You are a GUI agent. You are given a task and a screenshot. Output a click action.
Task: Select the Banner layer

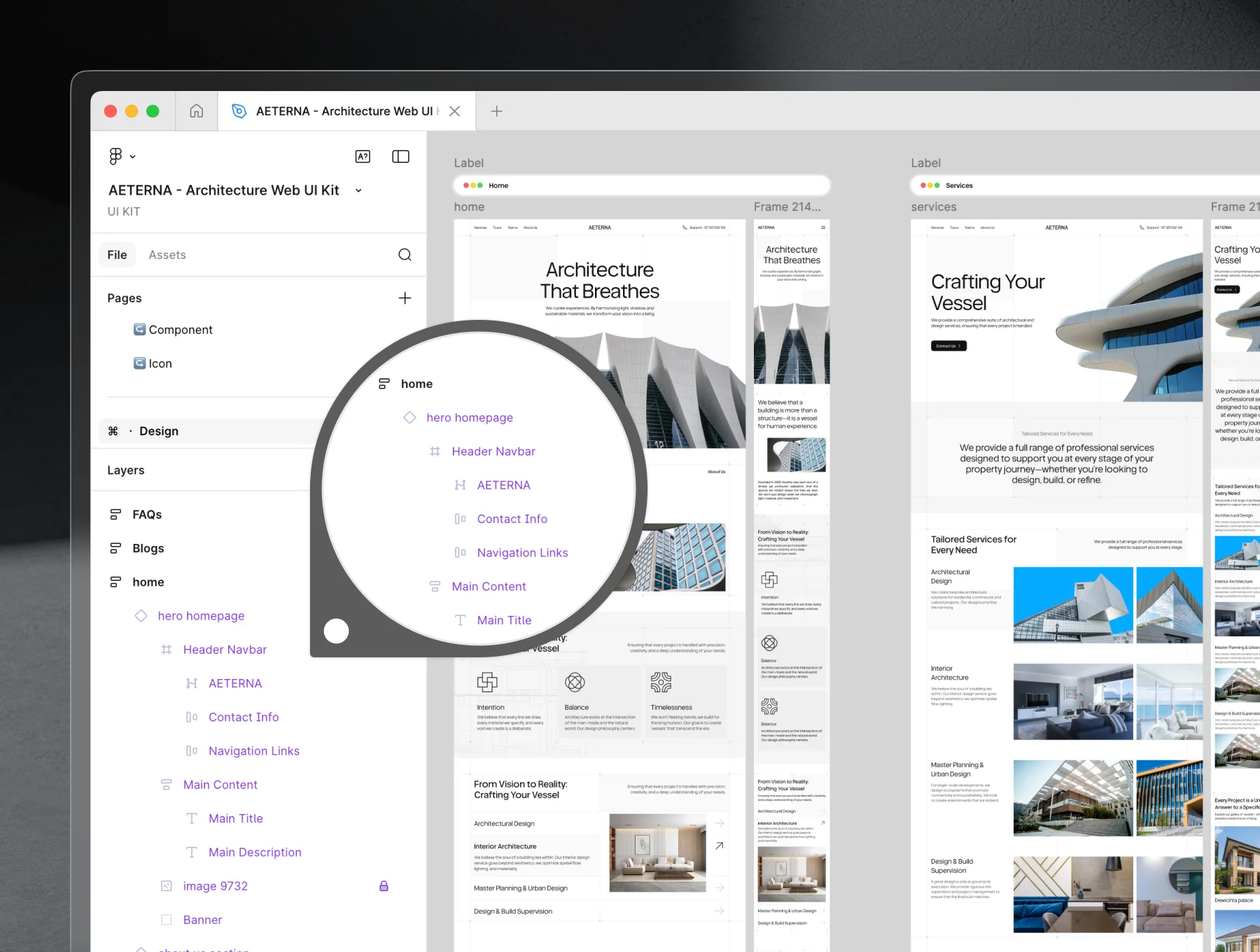pos(203,920)
